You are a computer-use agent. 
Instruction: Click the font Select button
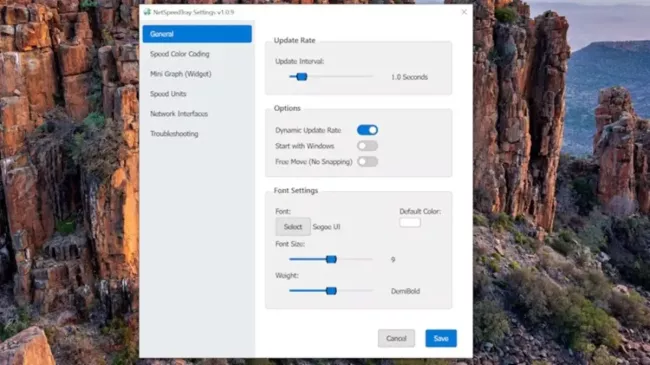293,227
